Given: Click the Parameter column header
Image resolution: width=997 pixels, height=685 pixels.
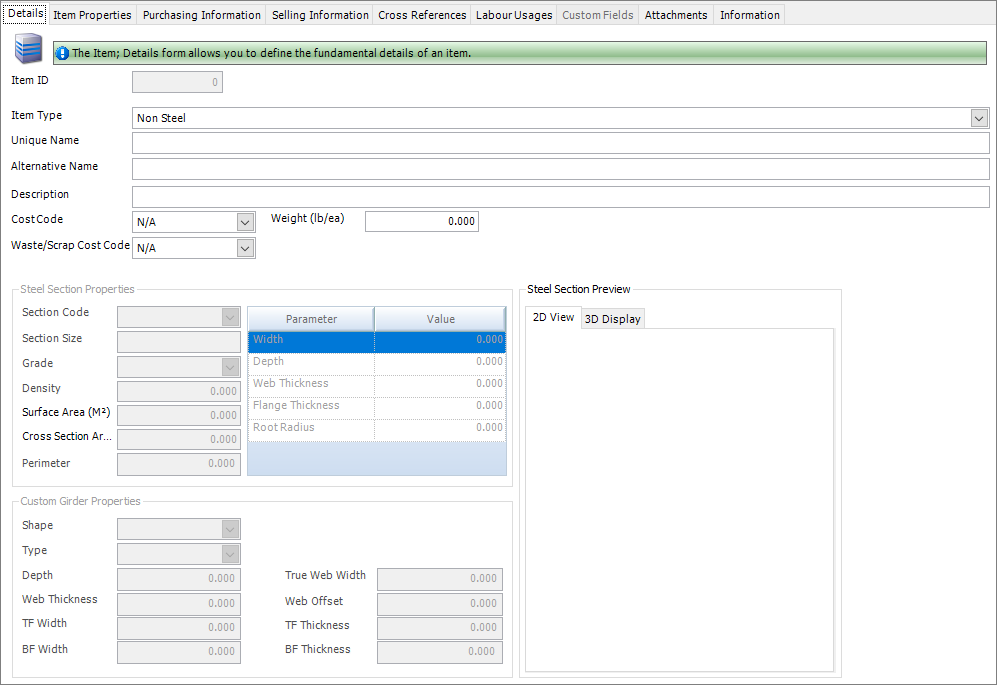Looking at the screenshot, I should click(311, 319).
